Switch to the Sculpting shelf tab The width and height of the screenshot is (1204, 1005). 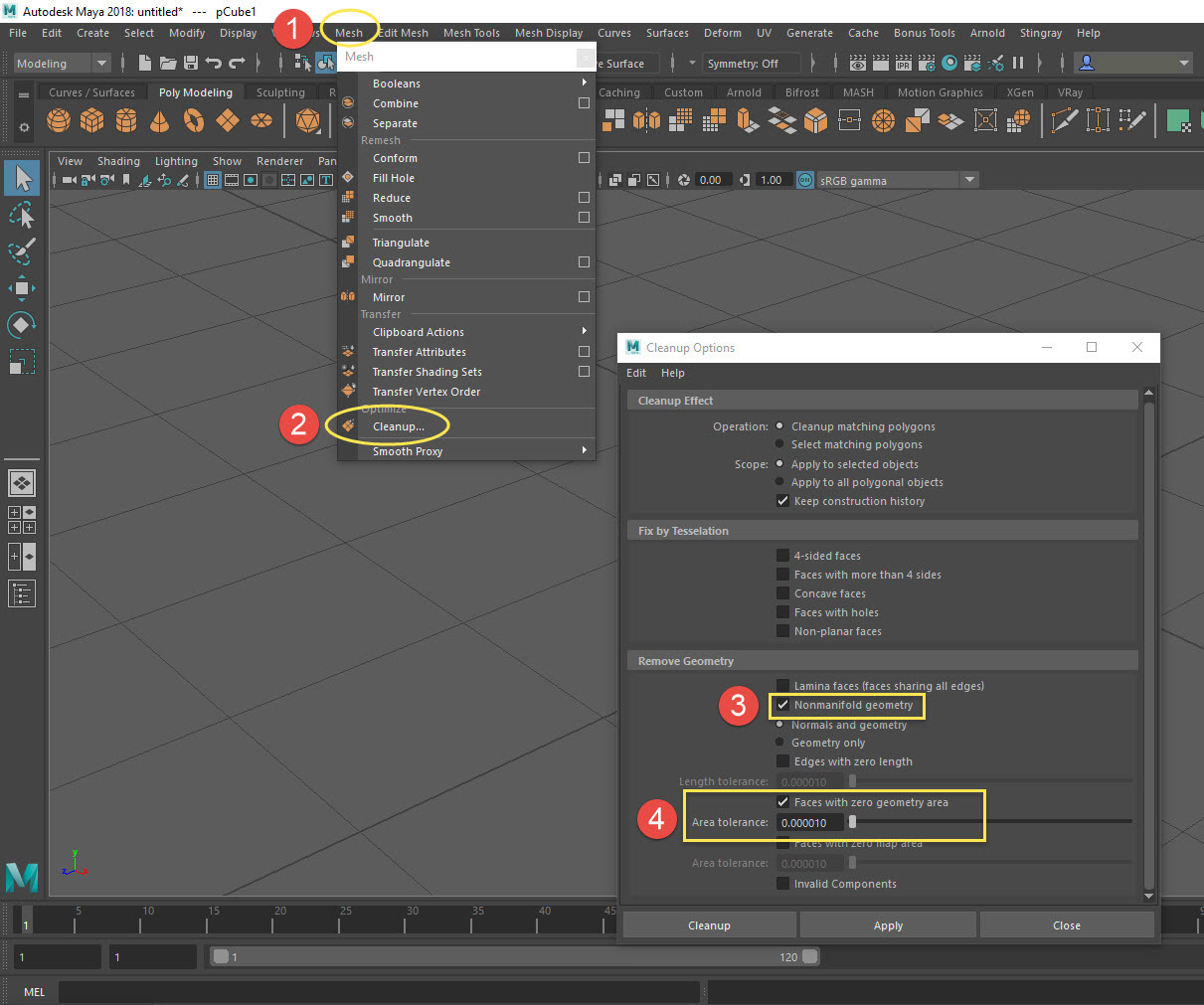280,92
